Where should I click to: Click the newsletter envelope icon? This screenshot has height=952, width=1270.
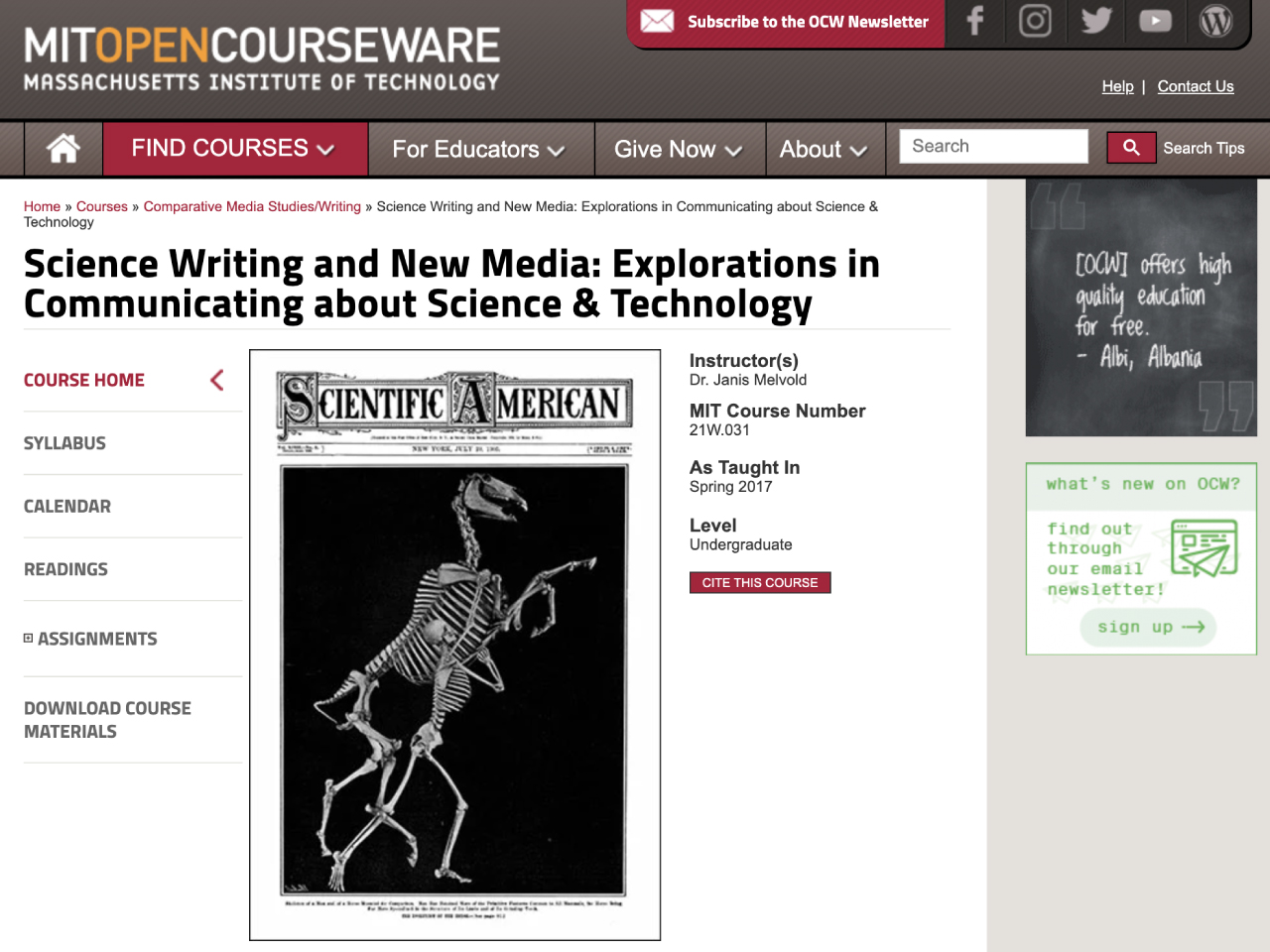[x=657, y=21]
